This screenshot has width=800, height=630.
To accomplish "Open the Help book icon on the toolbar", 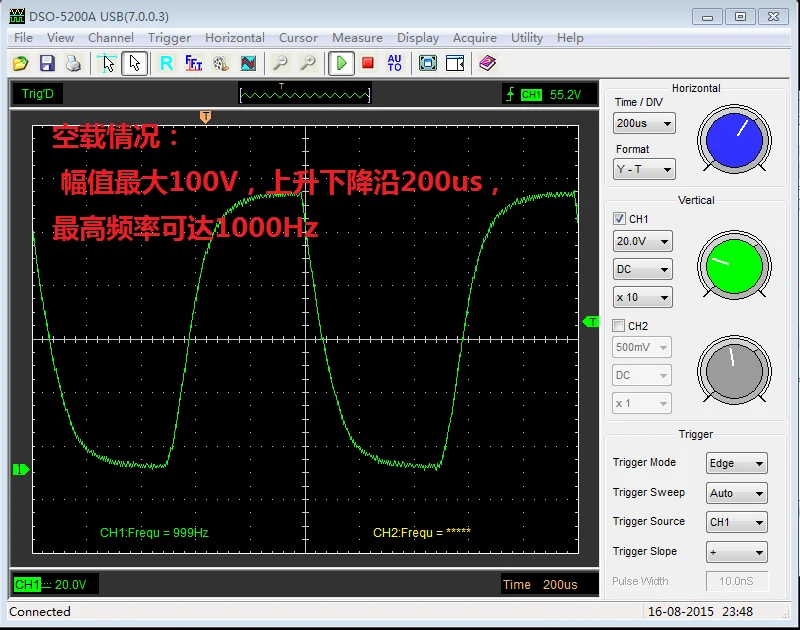I will [x=488, y=62].
